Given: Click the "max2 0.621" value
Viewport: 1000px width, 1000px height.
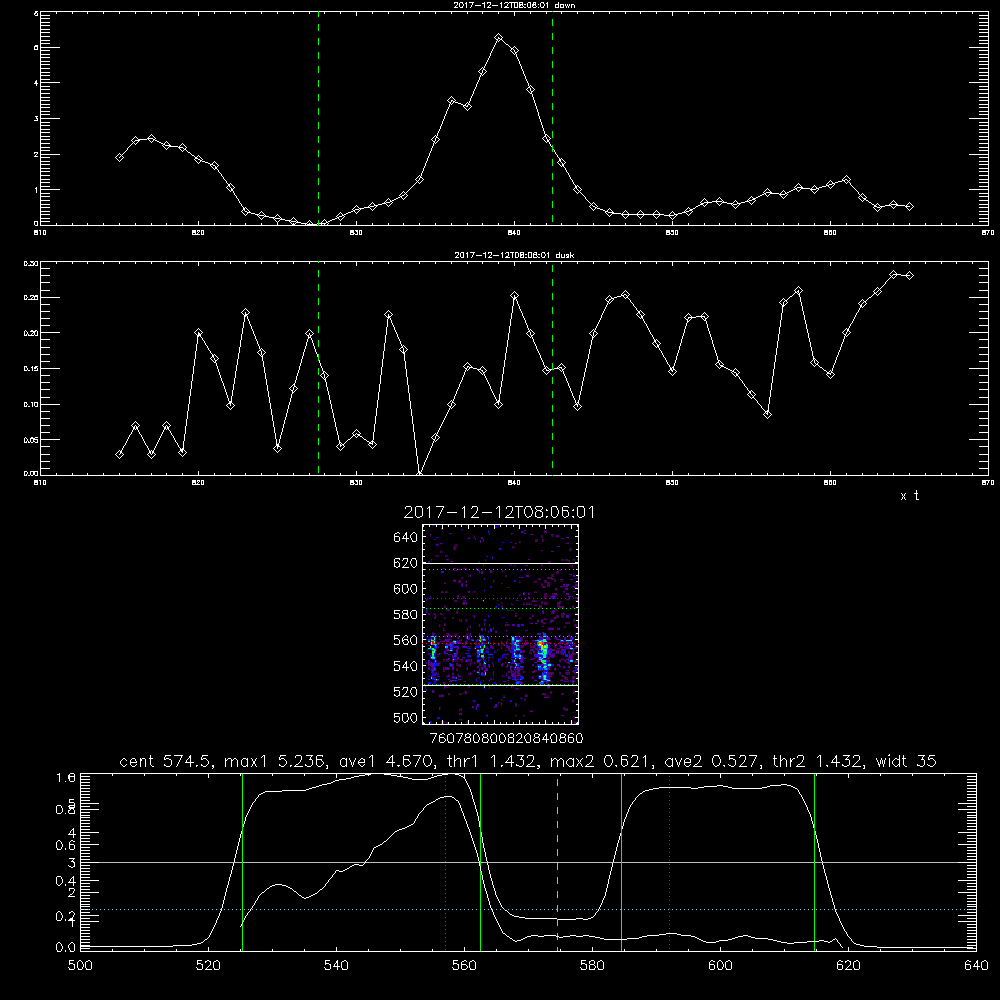Looking at the screenshot, I should (x=599, y=761).
